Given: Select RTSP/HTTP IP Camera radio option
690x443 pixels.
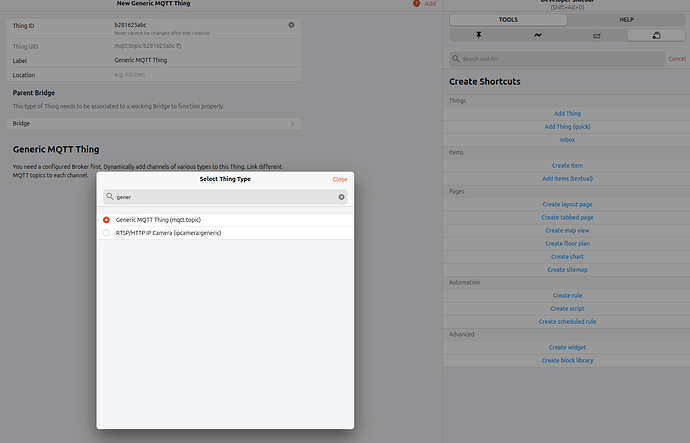Looking at the screenshot, I should coord(107,233).
